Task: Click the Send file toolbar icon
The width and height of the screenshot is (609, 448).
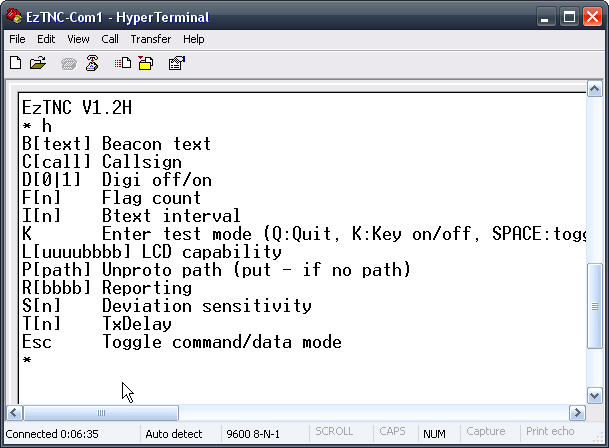Action: [123, 63]
